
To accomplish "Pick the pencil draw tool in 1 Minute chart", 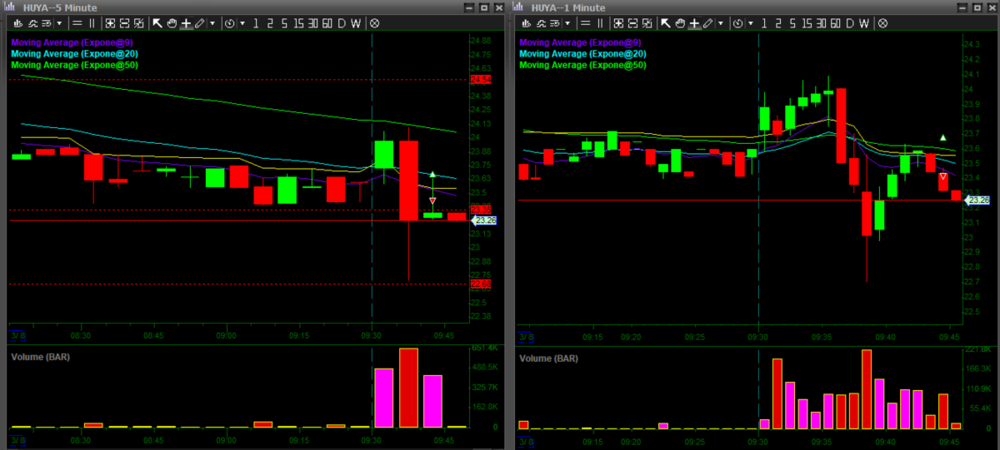I will pyautogui.click(x=708, y=22).
